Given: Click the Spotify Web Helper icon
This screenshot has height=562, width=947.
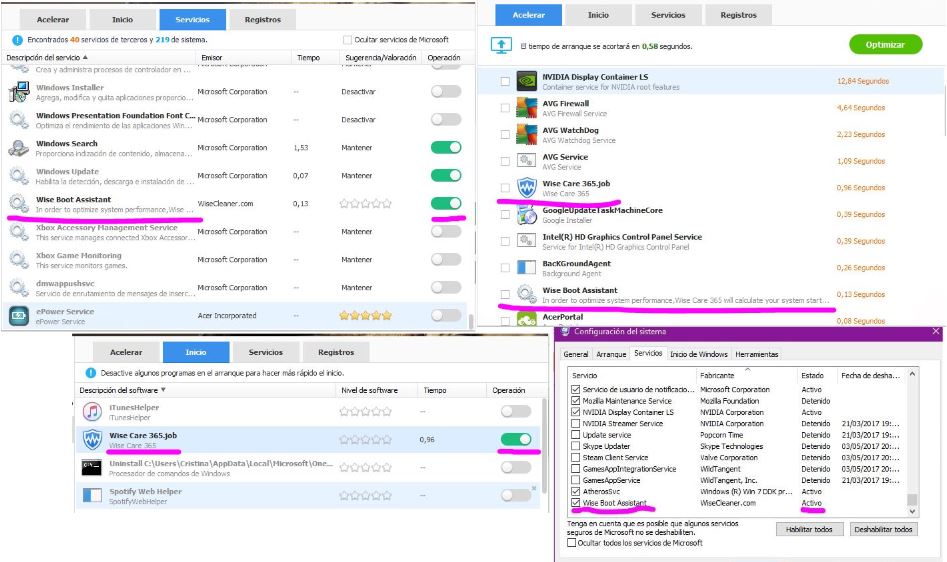Looking at the screenshot, I should [92, 496].
